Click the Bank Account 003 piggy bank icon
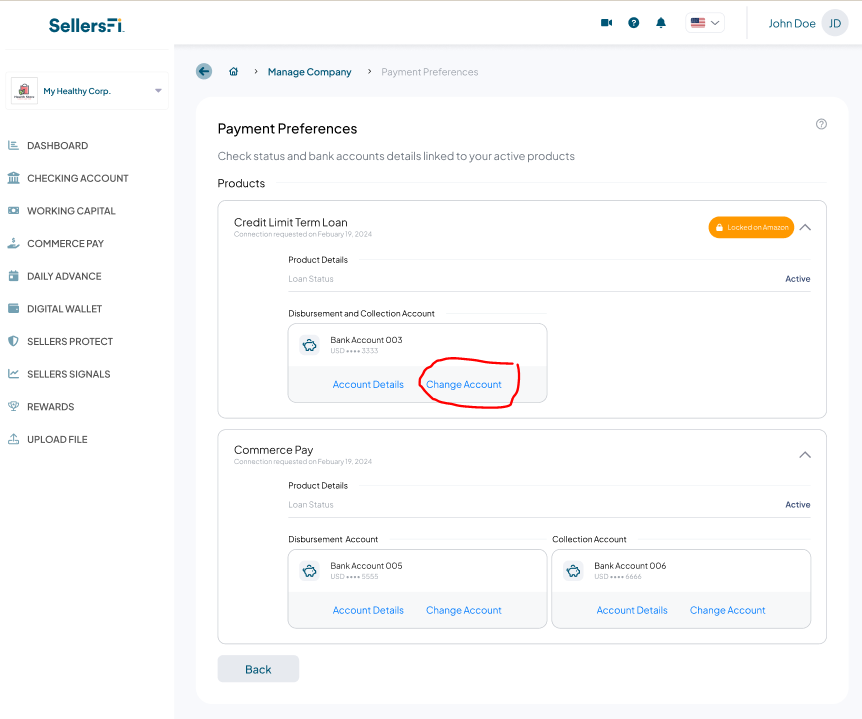Image resolution: width=862 pixels, height=719 pixels. (310, 345)
